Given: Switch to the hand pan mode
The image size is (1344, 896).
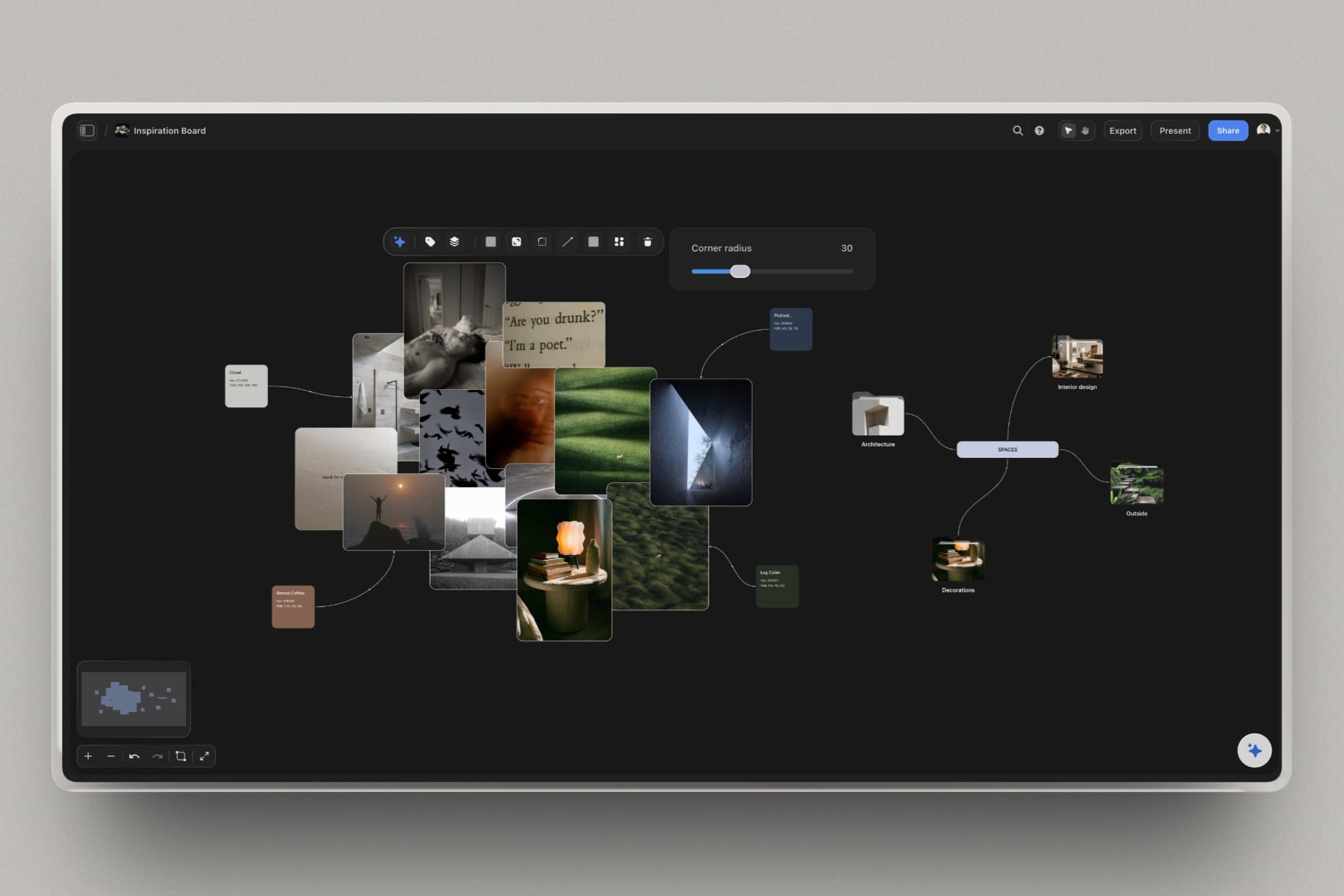Looking at the screenshot, I should [x=1085, y=130].
